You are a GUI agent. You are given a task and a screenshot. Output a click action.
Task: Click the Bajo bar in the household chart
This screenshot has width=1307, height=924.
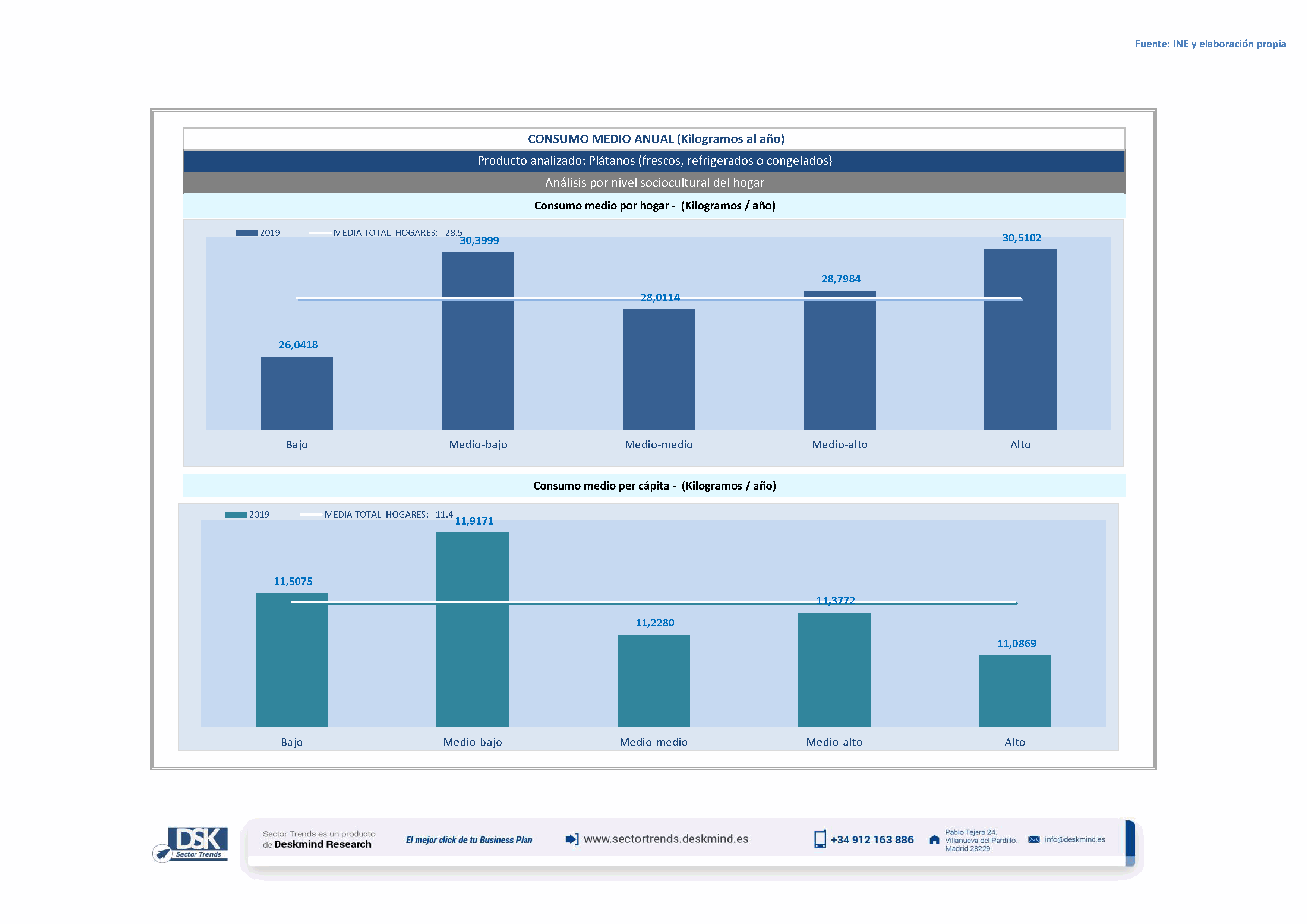[x=297, y=393]
